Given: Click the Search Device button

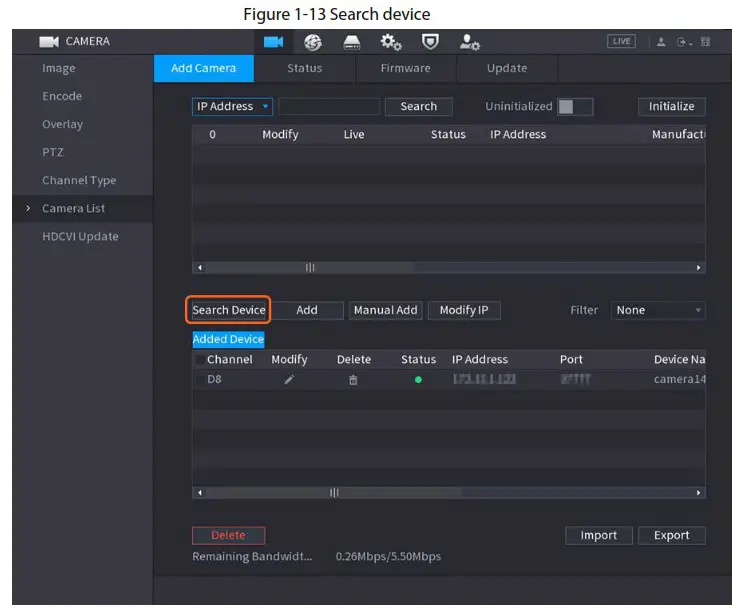Looking at the screenshot, I should point(229,310).
